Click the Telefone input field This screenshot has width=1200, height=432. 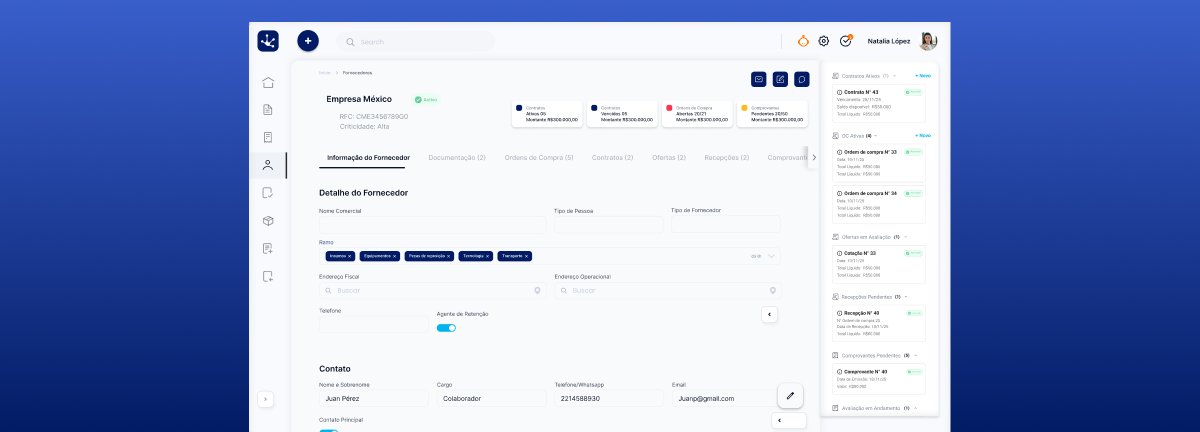[373, 324]
